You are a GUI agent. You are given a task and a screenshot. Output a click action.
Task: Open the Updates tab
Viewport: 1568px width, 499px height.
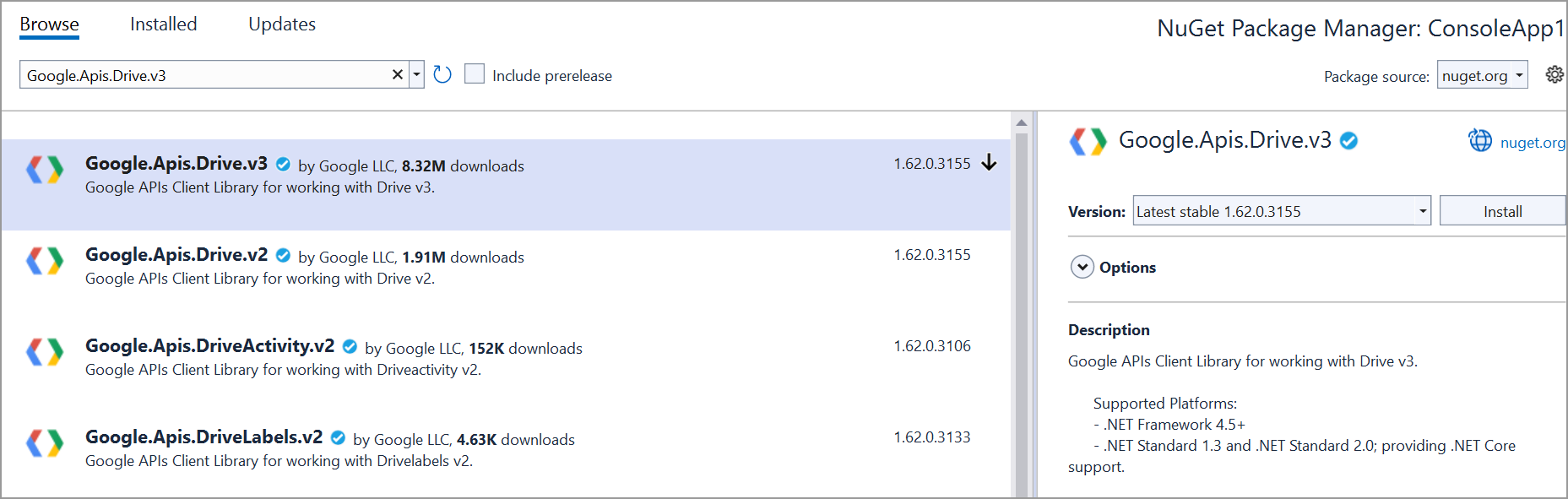click(281, 24)
